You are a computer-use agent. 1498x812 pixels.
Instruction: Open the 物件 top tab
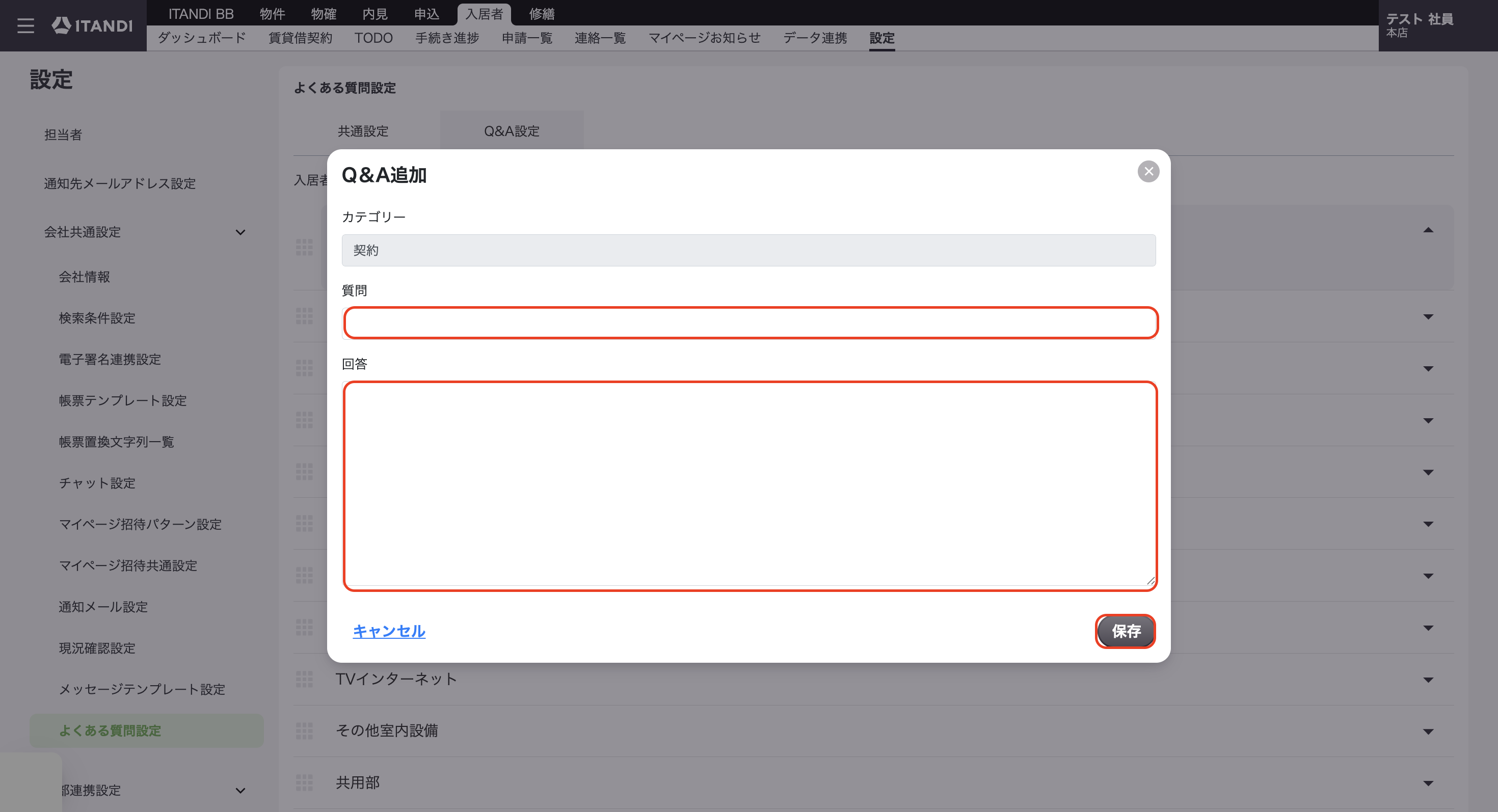[272, 13]
